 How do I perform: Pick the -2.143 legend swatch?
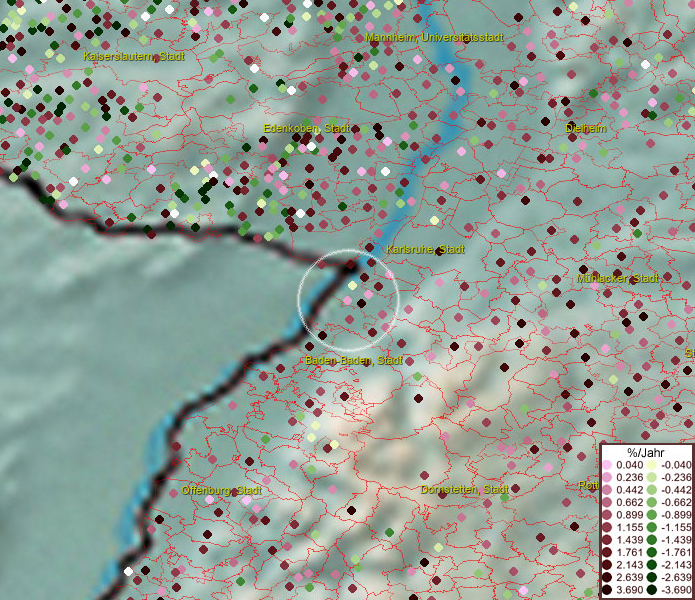pos(652,565)
